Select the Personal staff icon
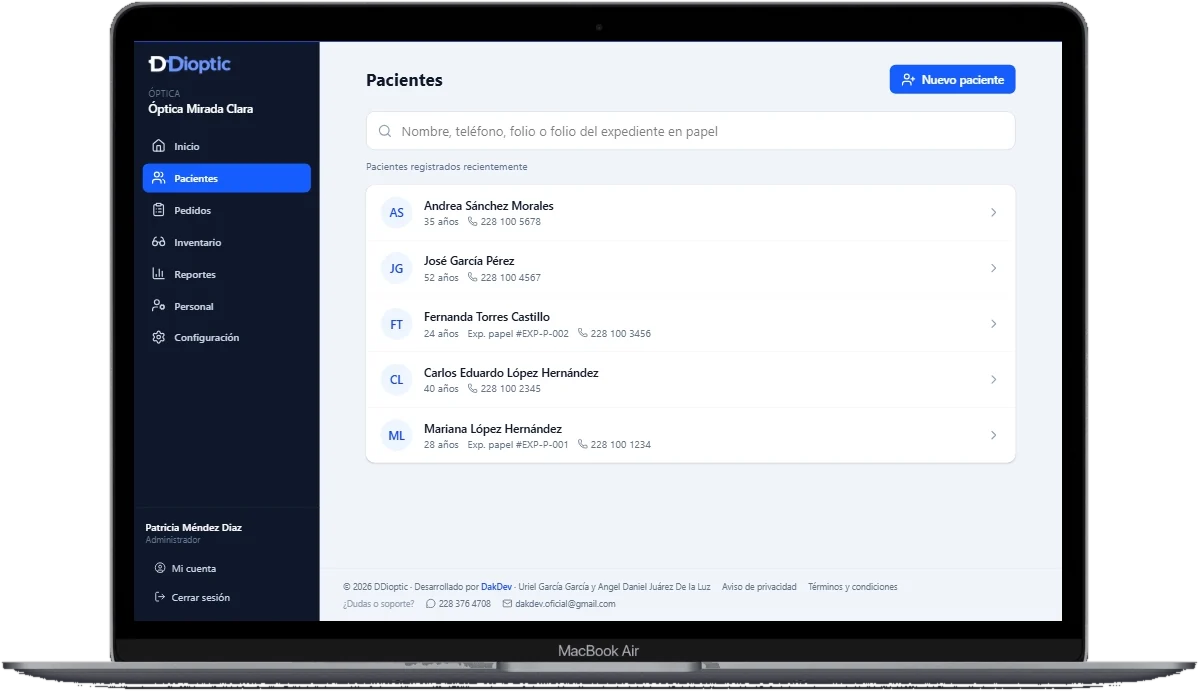 [158, 306]
